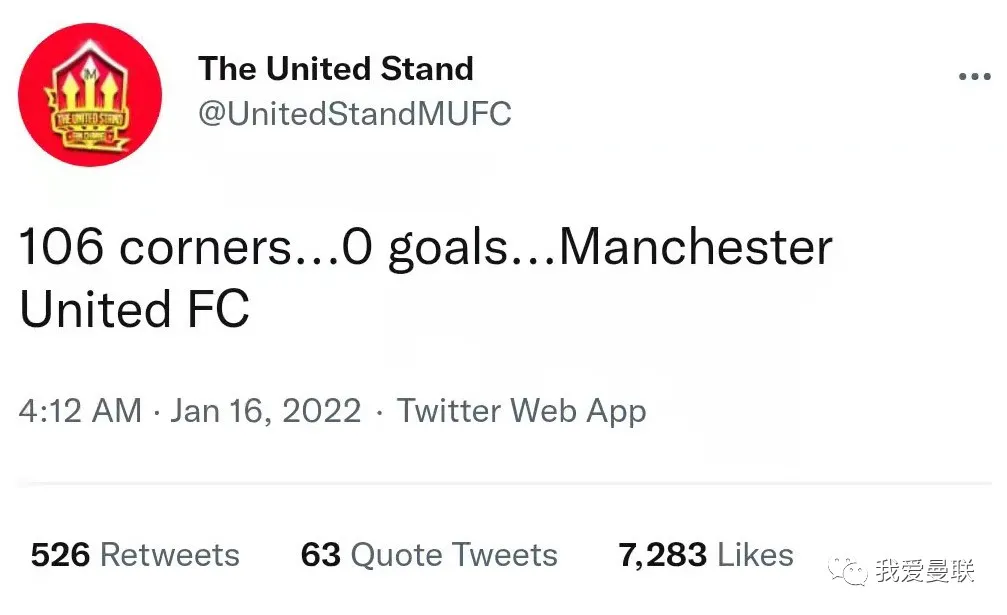Open the @UnitedStandMUFC handle link
1007x615 pixels.
354,114
